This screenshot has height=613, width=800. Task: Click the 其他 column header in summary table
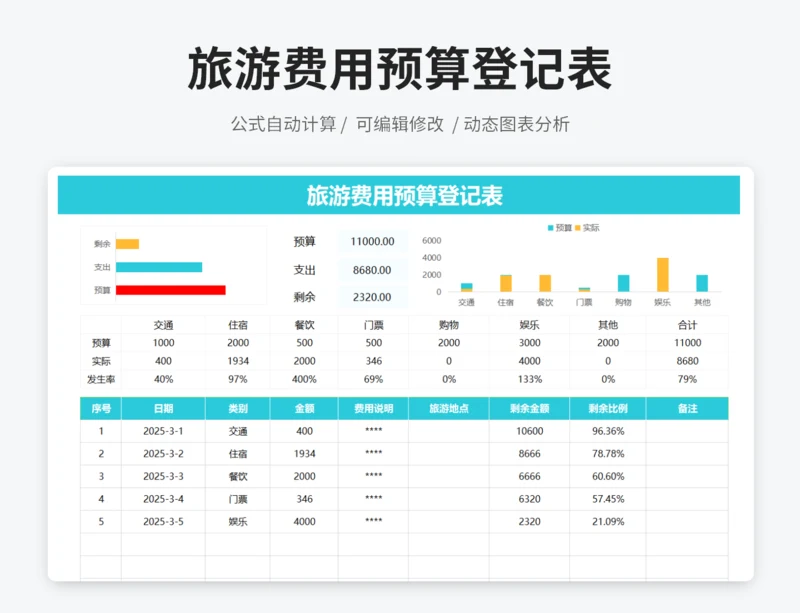pyautogui.click(x=608, y=325)
